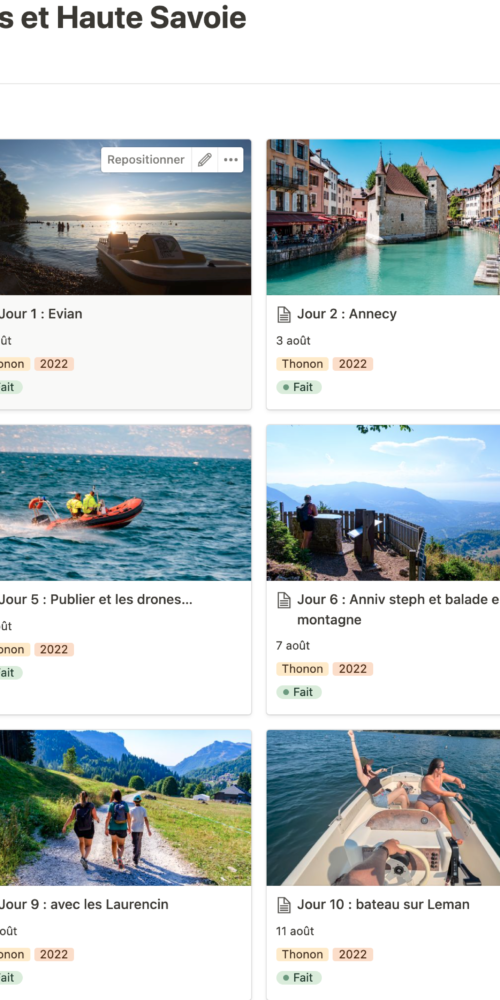
Task: Click page icon next to Jour 2 : Annecy
Action: click(x=284, y=314)
